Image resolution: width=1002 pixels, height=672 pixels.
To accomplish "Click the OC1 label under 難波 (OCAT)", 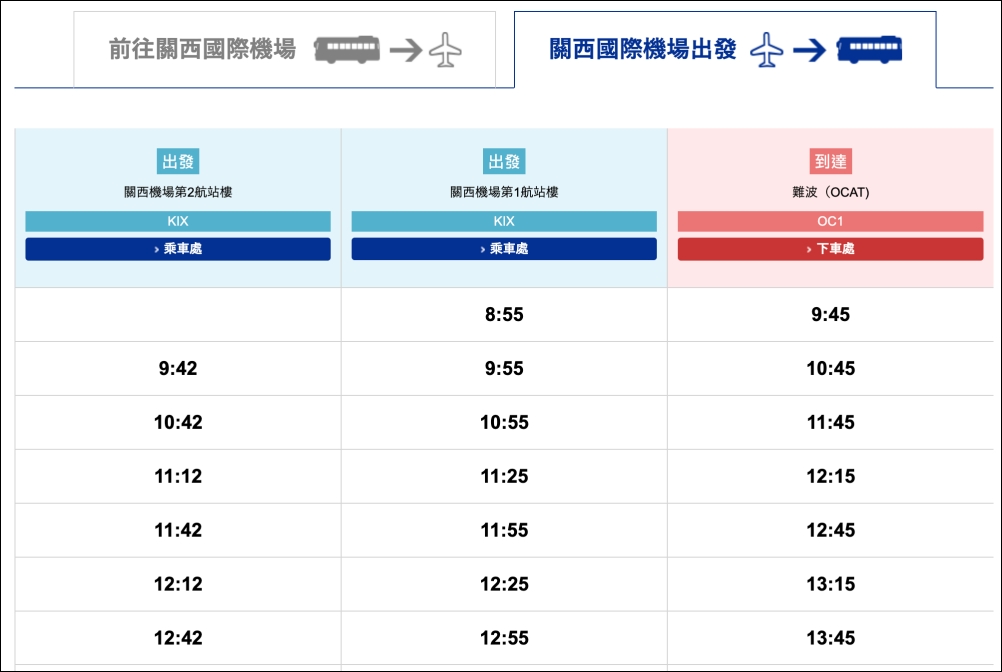I will [830, 221].
